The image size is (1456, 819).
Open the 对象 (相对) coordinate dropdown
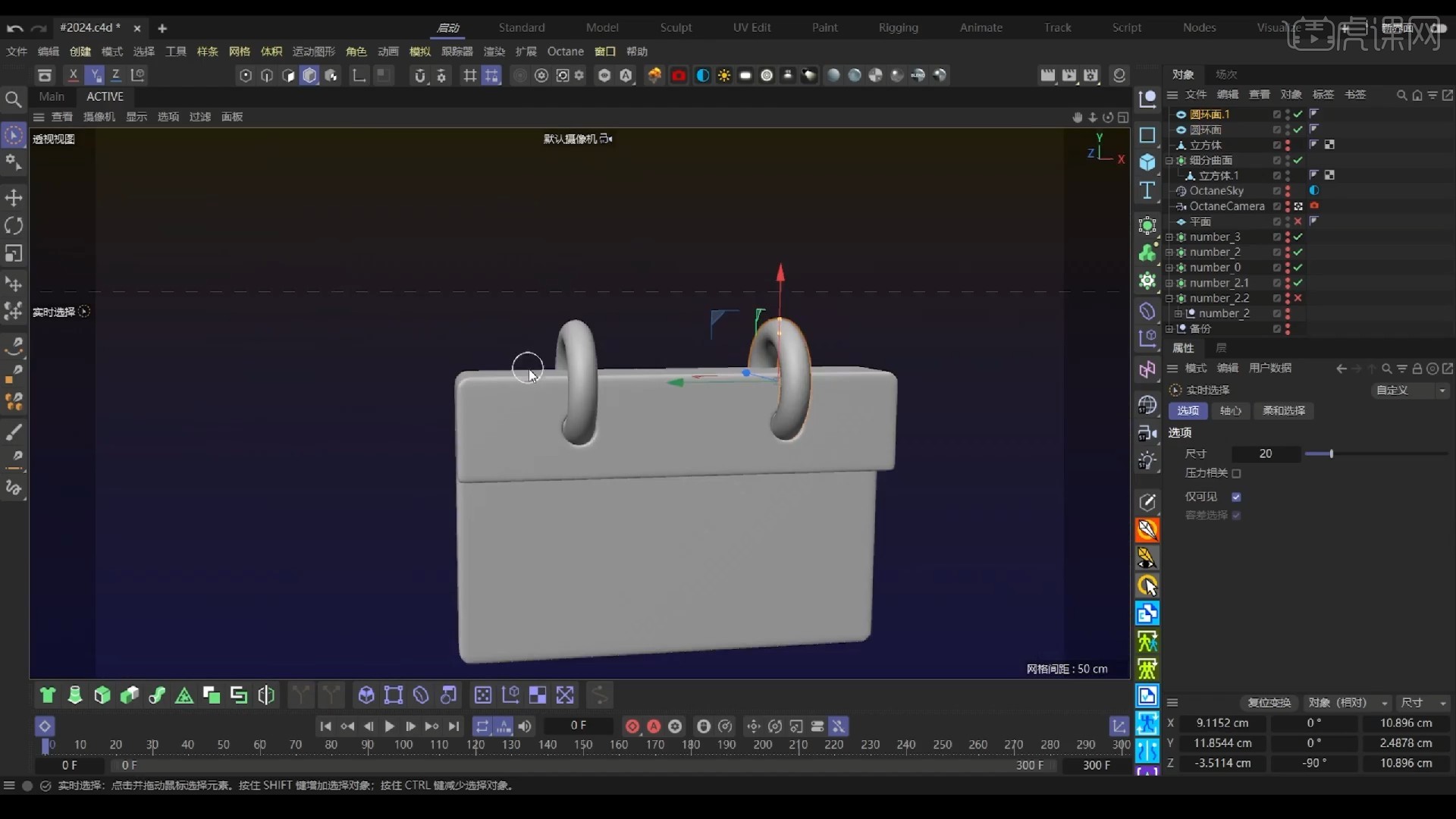coord(1348,703)
